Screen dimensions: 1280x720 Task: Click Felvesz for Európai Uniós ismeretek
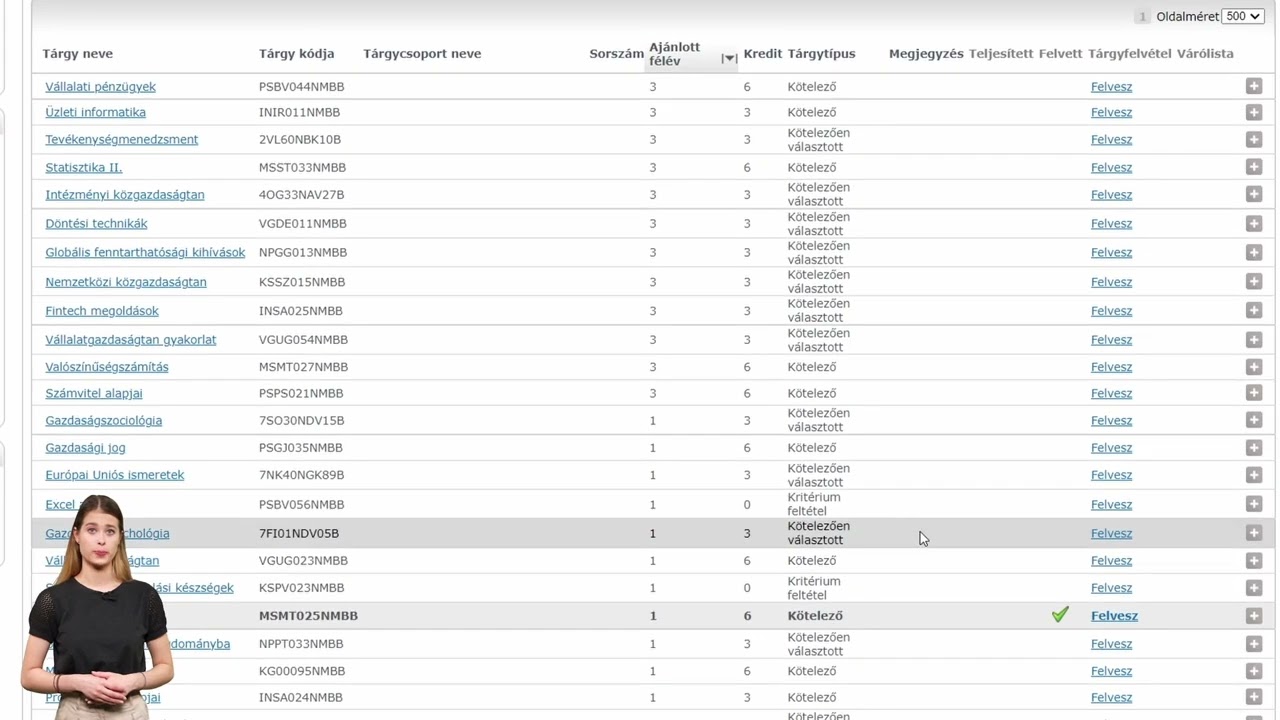click(1111, 474)
